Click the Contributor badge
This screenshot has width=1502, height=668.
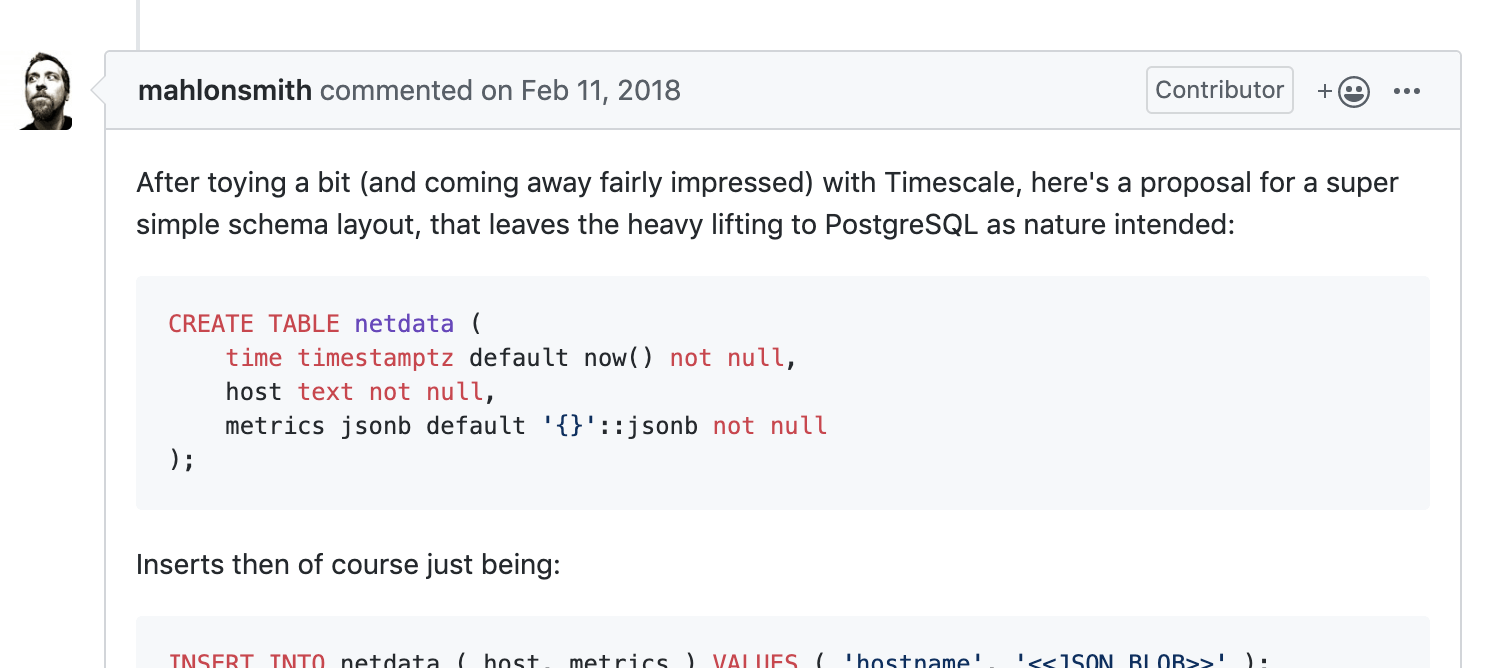pyautogui.click(x=1219, y=90)
